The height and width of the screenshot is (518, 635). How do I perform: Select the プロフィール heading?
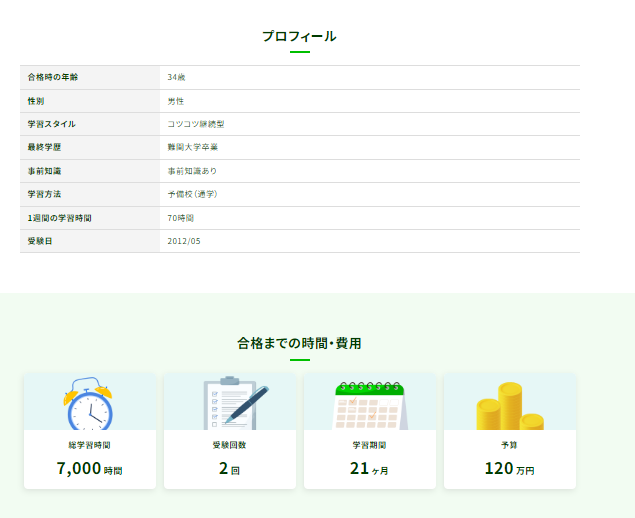(299, 36)
